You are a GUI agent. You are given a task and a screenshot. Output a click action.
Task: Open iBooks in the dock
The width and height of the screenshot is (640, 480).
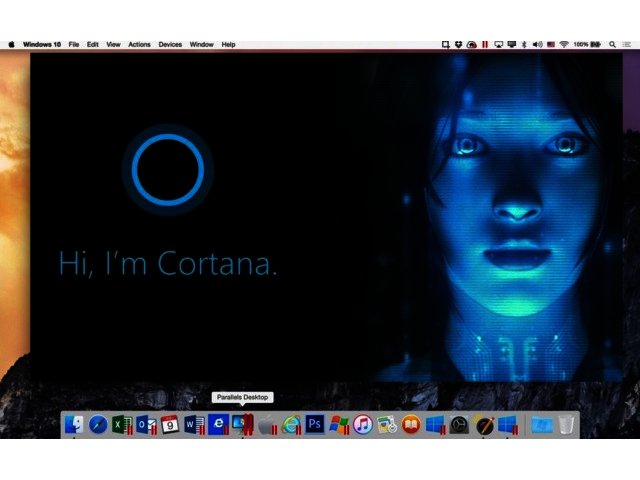(x=410, y=424)
